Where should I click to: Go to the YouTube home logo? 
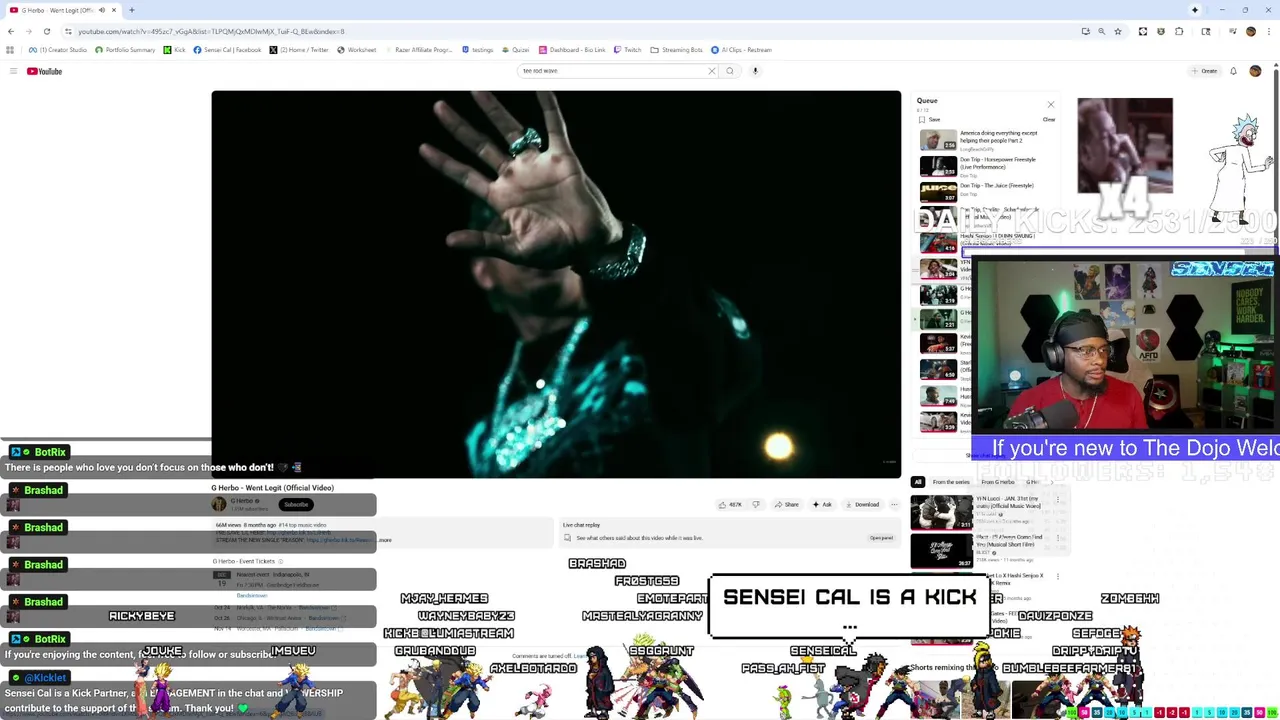coord(45,71)
